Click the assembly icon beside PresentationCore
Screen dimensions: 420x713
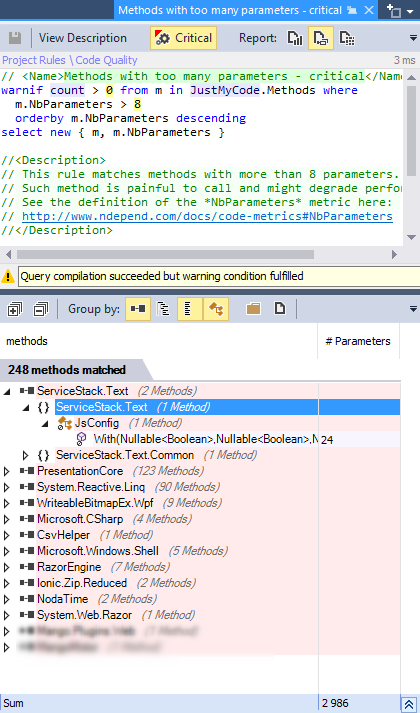tap(27, 471)
